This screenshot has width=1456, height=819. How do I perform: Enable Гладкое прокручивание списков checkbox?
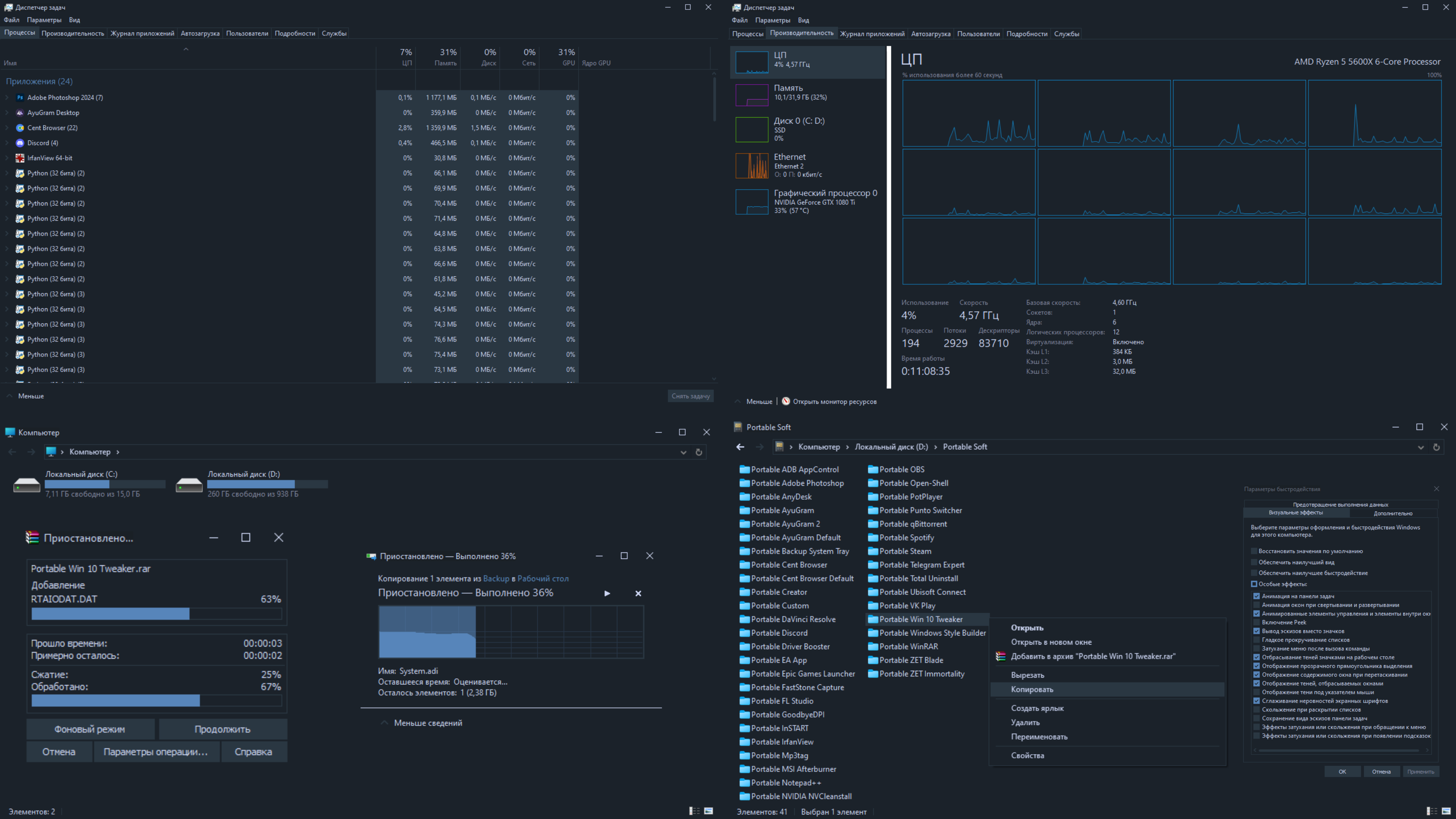1256,640
